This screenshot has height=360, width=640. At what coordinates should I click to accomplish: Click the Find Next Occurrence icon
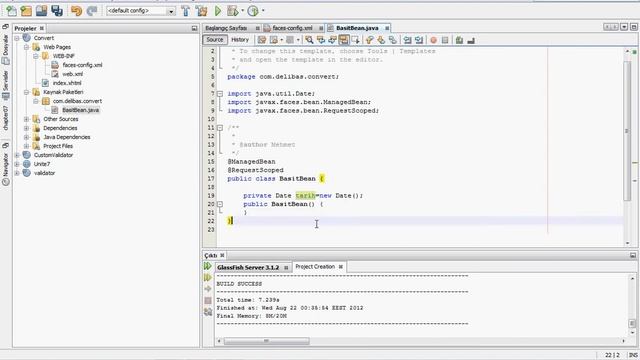pyautogui.click(x=332, y=40)
